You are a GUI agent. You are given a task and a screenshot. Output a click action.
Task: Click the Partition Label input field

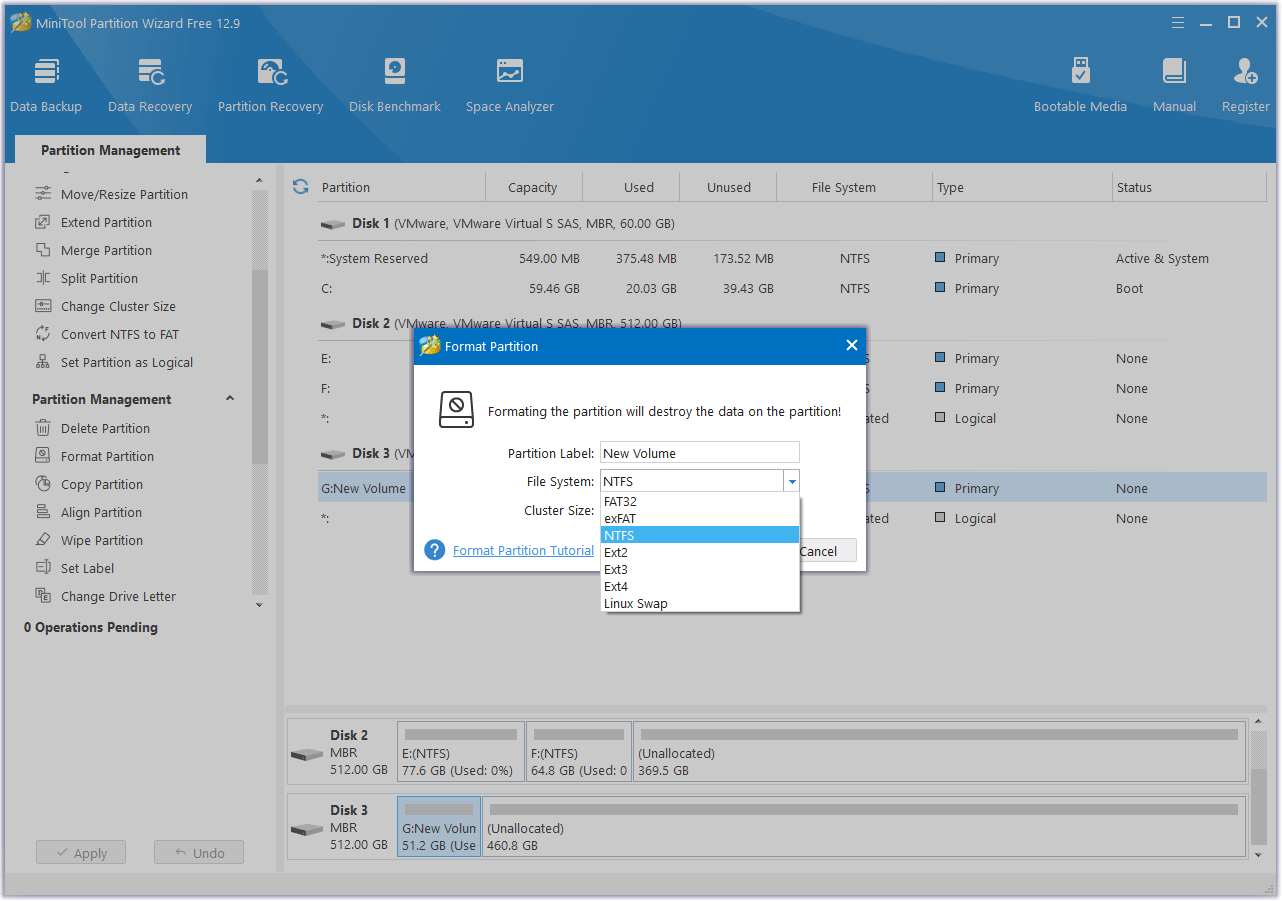[x=700, y=453]
